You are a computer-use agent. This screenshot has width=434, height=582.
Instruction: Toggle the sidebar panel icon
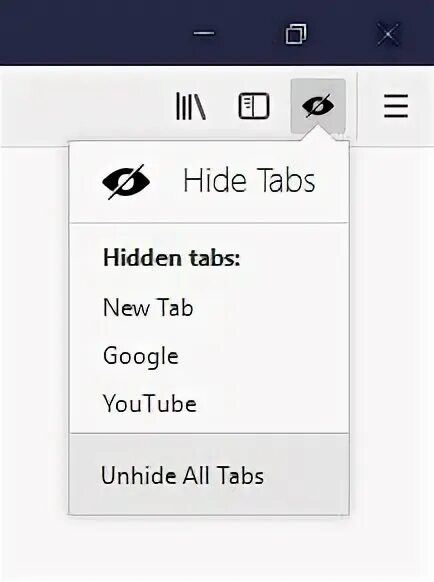[x=254, y=106]
